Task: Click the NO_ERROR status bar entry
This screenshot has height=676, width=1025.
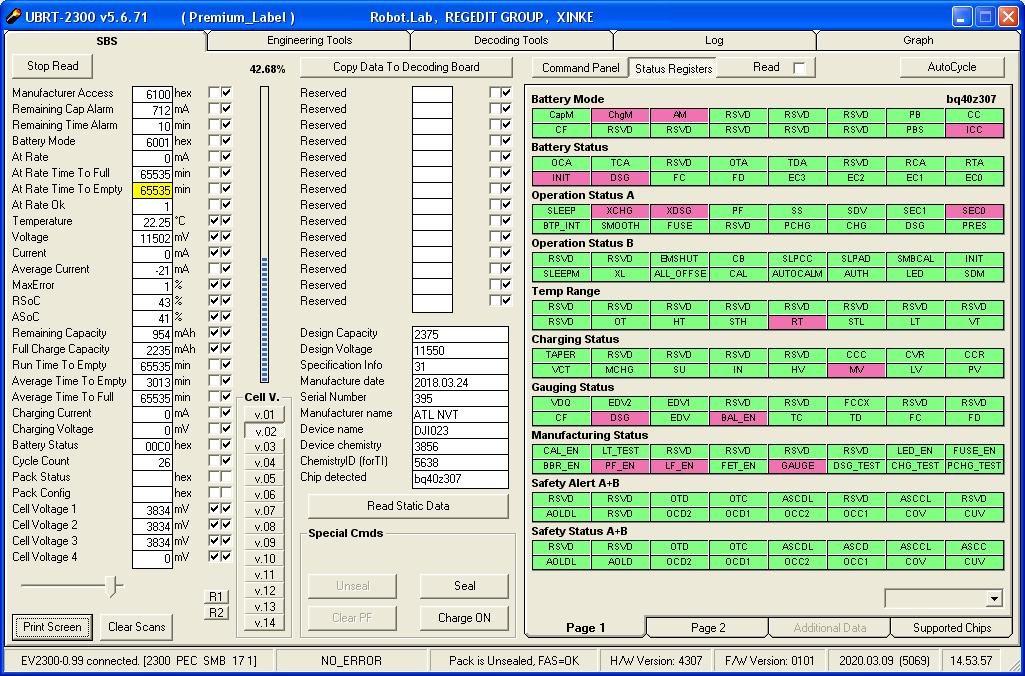Action: 352,661
